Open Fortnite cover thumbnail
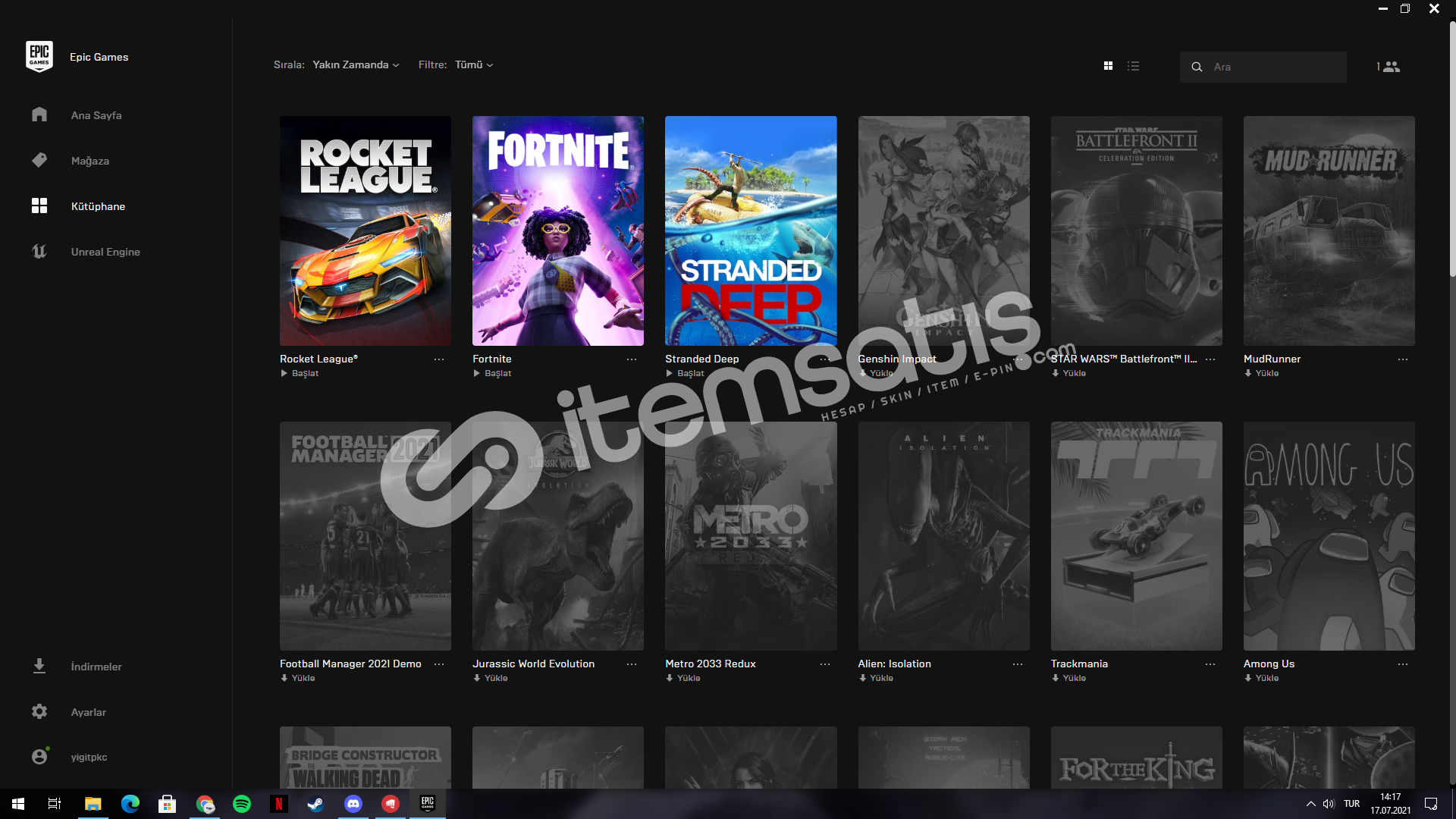 [x=557, y=231]
